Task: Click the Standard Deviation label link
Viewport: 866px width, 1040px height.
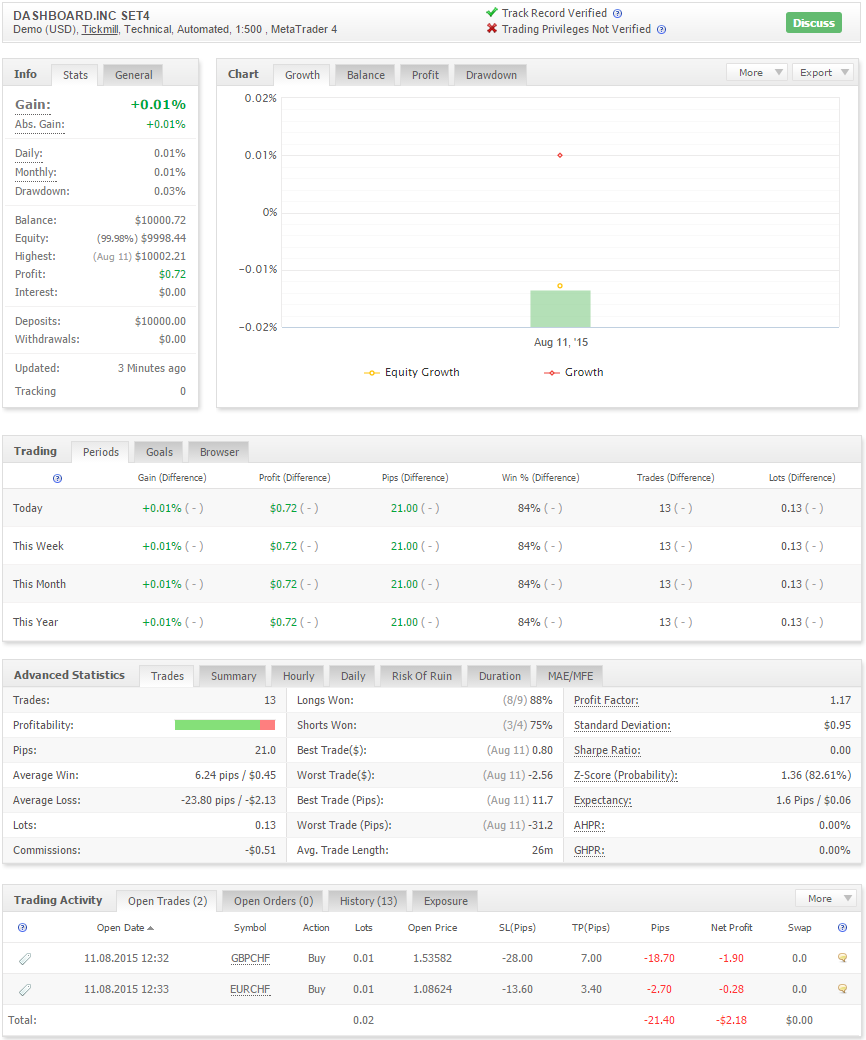Action: (622, 726)
